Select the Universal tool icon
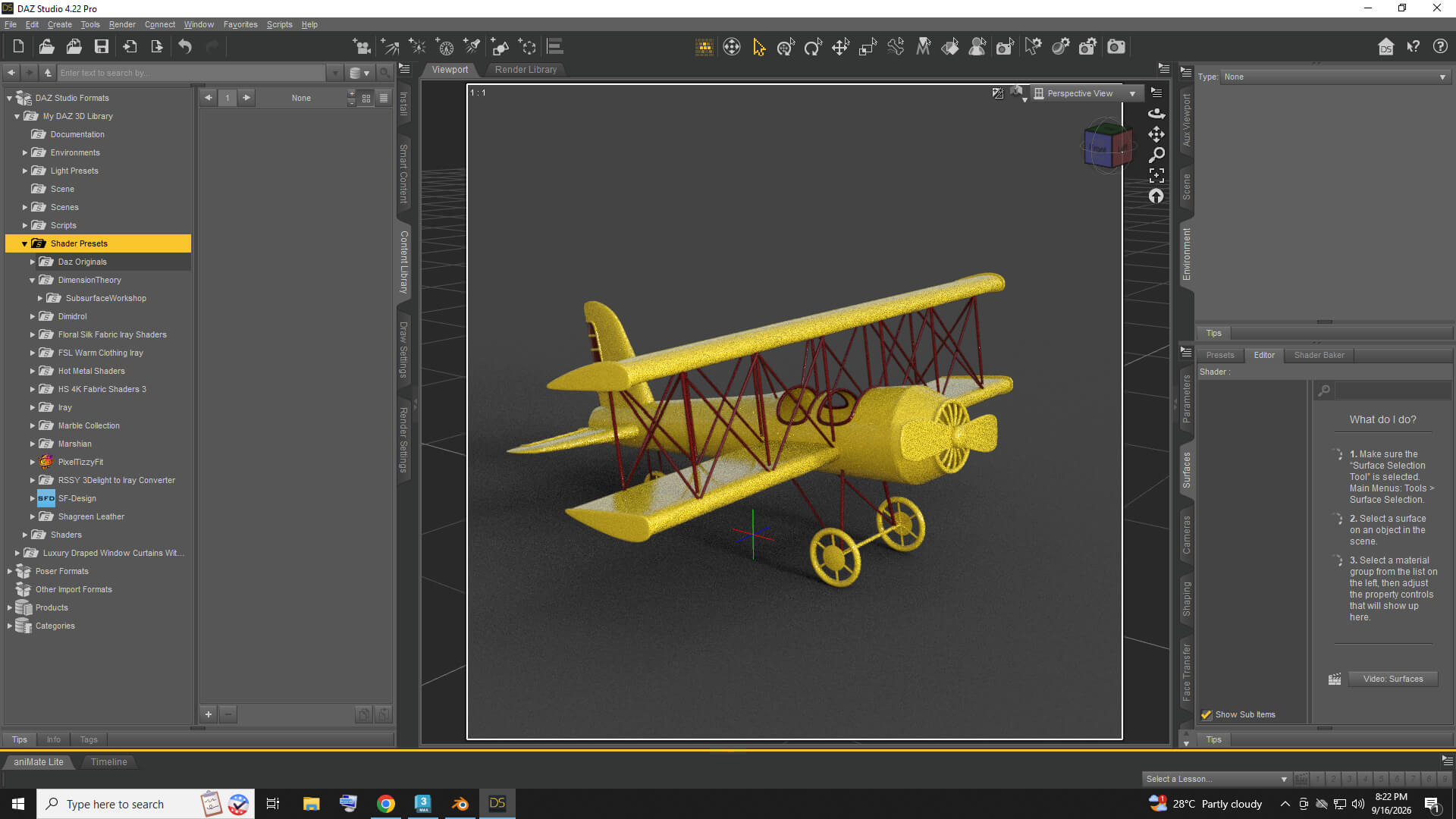The height and width of the screenshot is (819, 1456). (786, 47)
